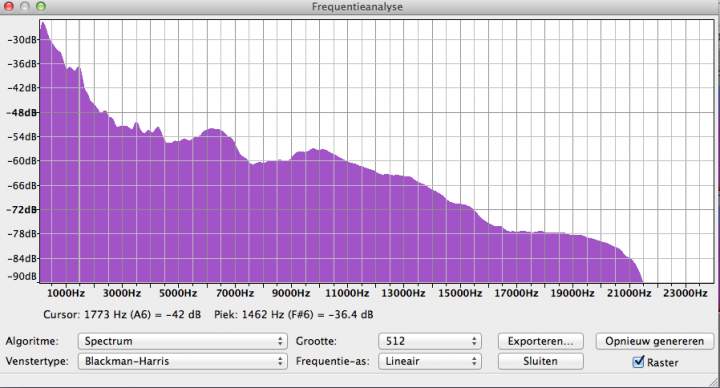Viewport: 720px width, 388px height.
Task: Click the Piek frequency readout text
Action: tap(293, 315)
